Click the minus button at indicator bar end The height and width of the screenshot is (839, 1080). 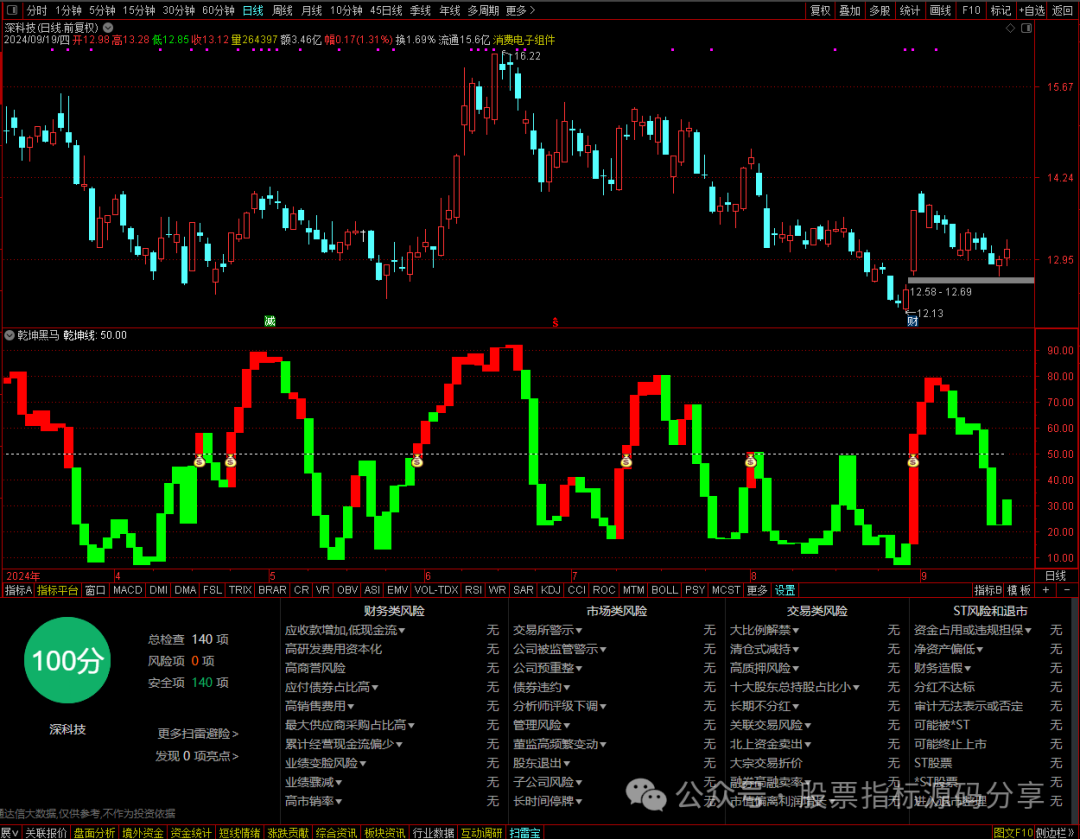point(1067,590)
